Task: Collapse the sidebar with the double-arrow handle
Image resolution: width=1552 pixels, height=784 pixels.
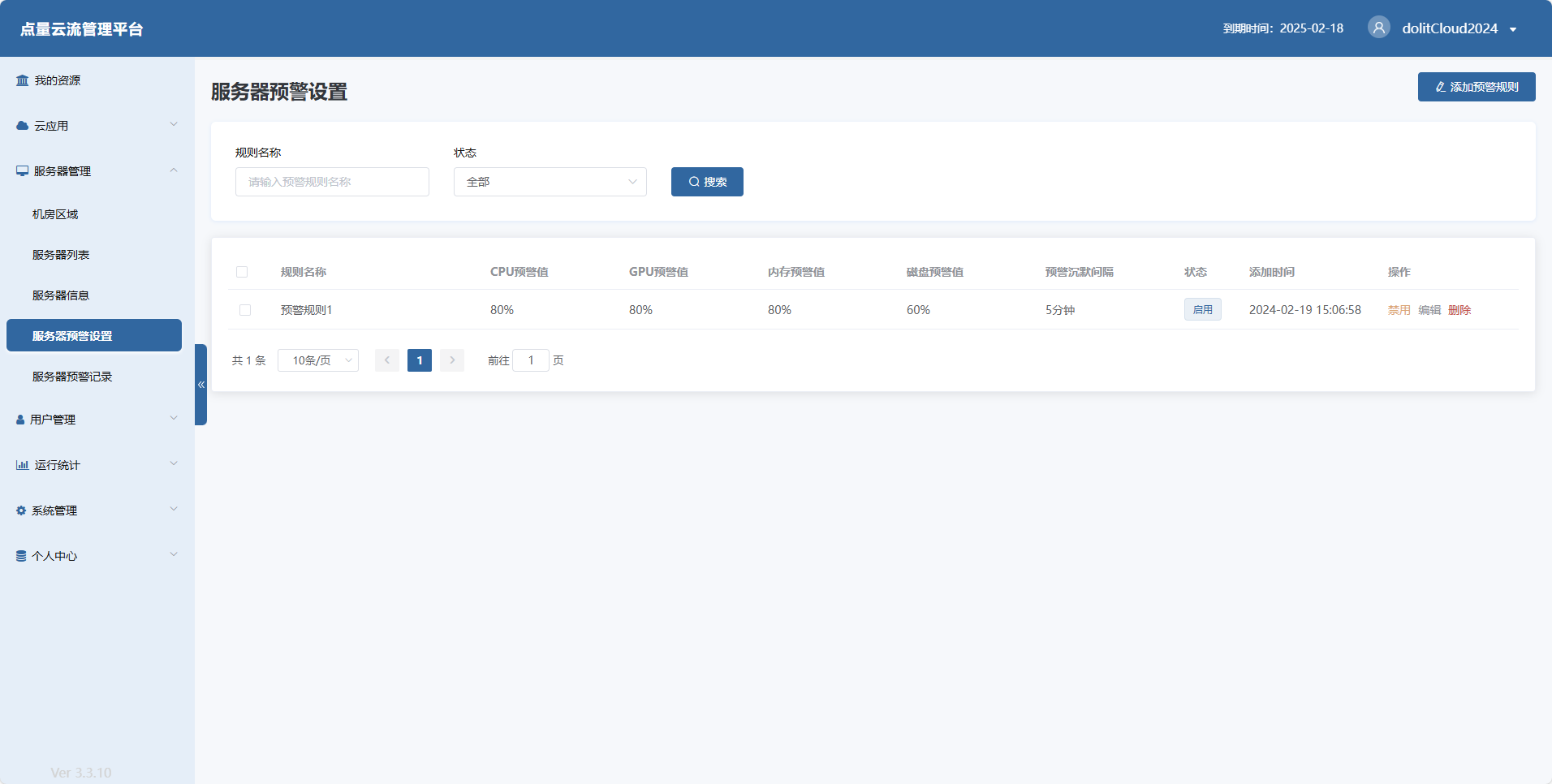Action: (x=200, y=385)
